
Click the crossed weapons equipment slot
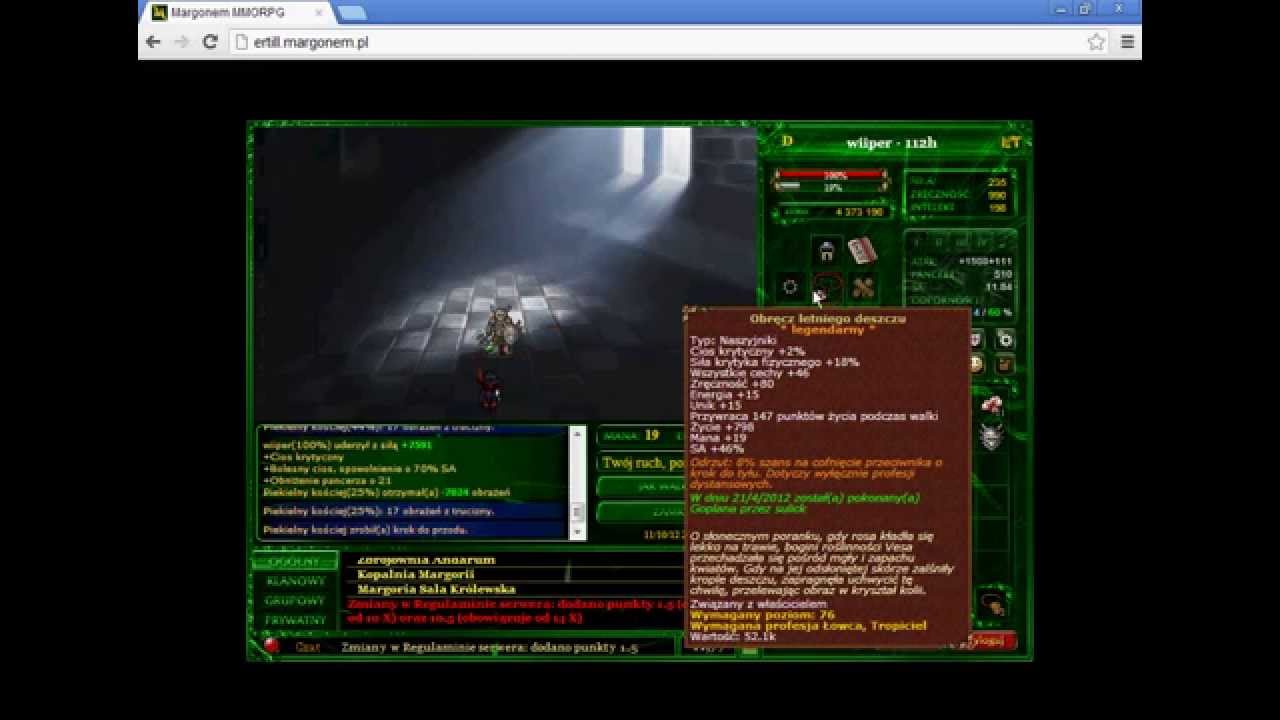click(862, 287)
